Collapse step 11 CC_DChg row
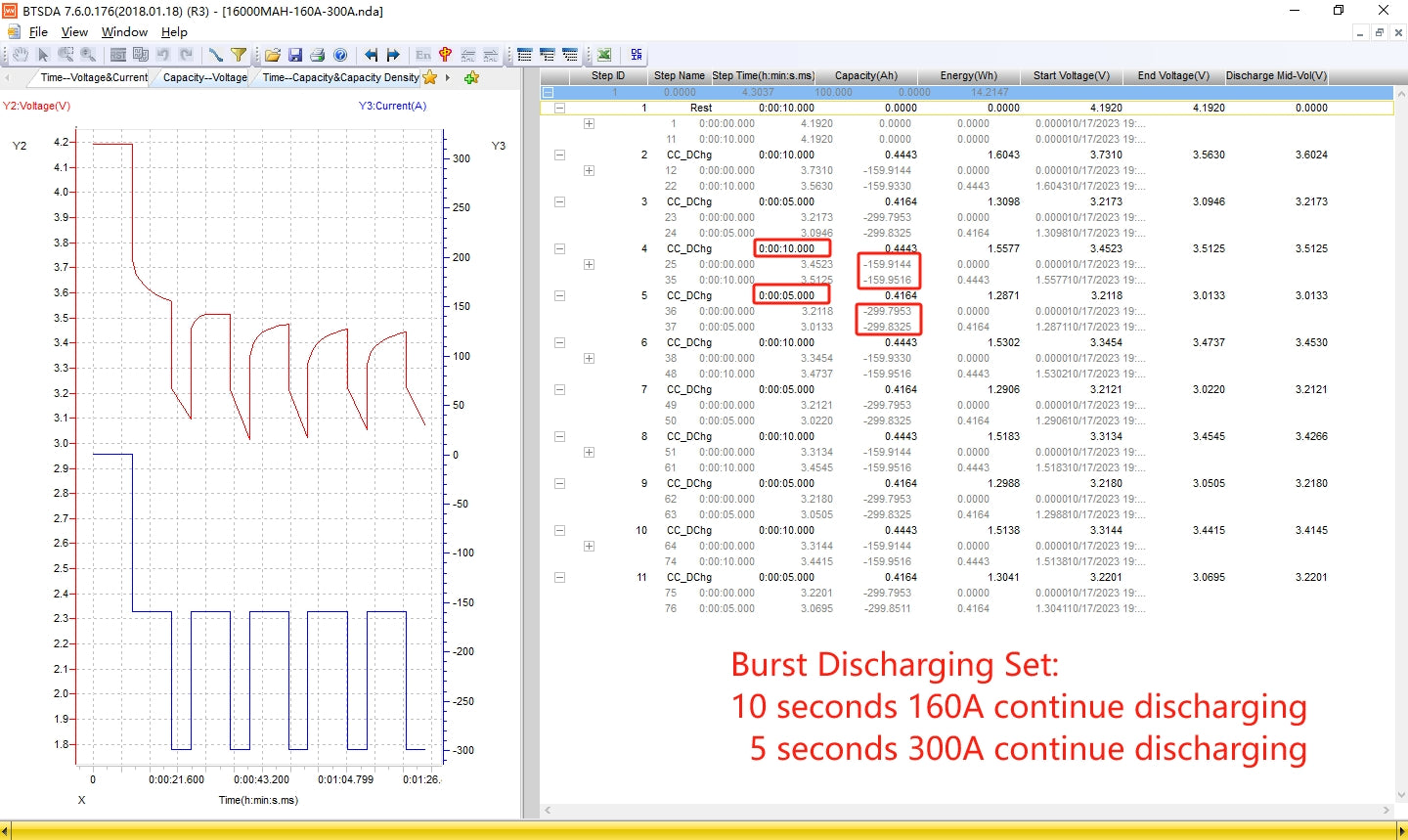The image size is (1408, 840). tap(559, 577)
